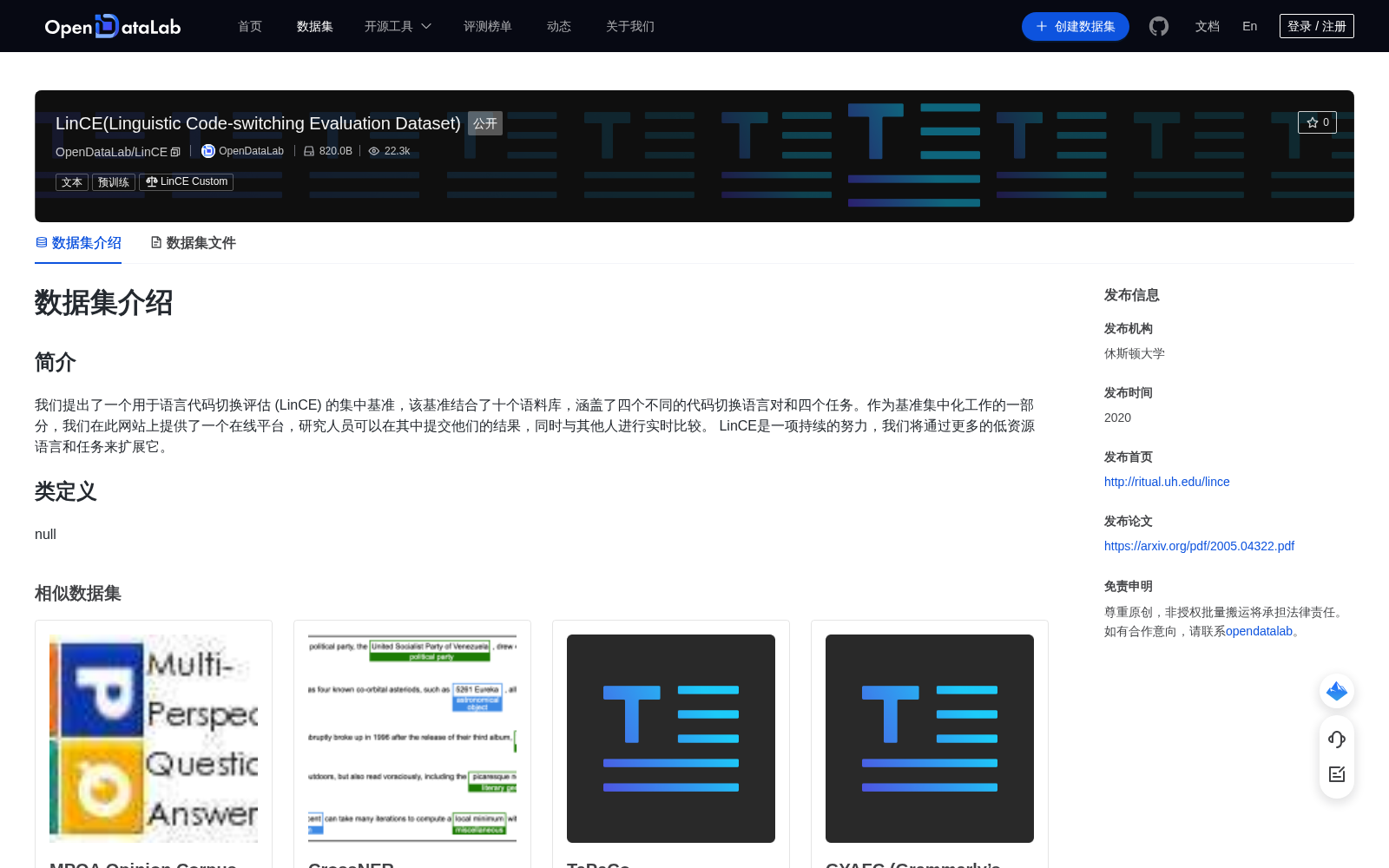Open the GYAFC dataset thumbnail

click(x=930, y=739)
